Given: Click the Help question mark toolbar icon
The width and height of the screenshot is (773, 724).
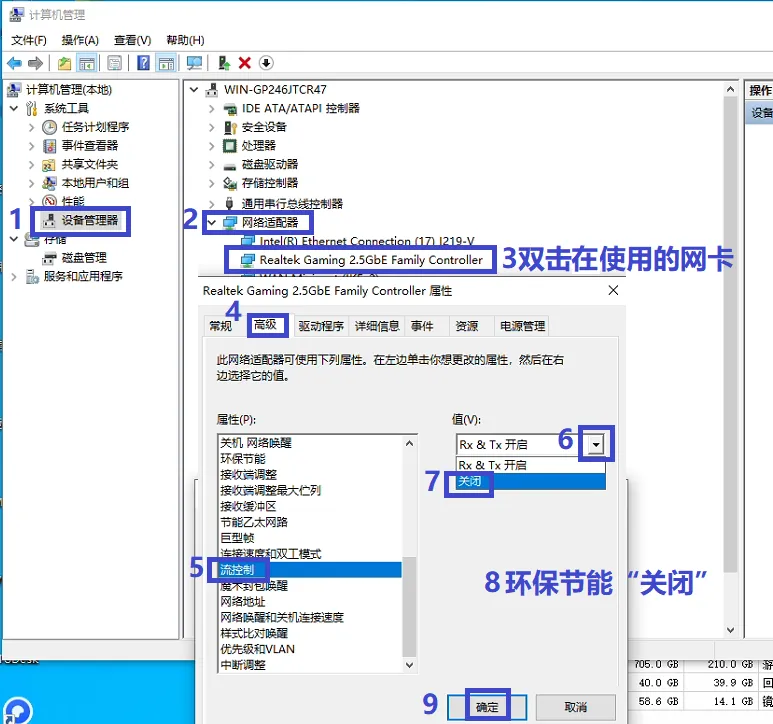Looking at the screenshot, I should point(143,63).
